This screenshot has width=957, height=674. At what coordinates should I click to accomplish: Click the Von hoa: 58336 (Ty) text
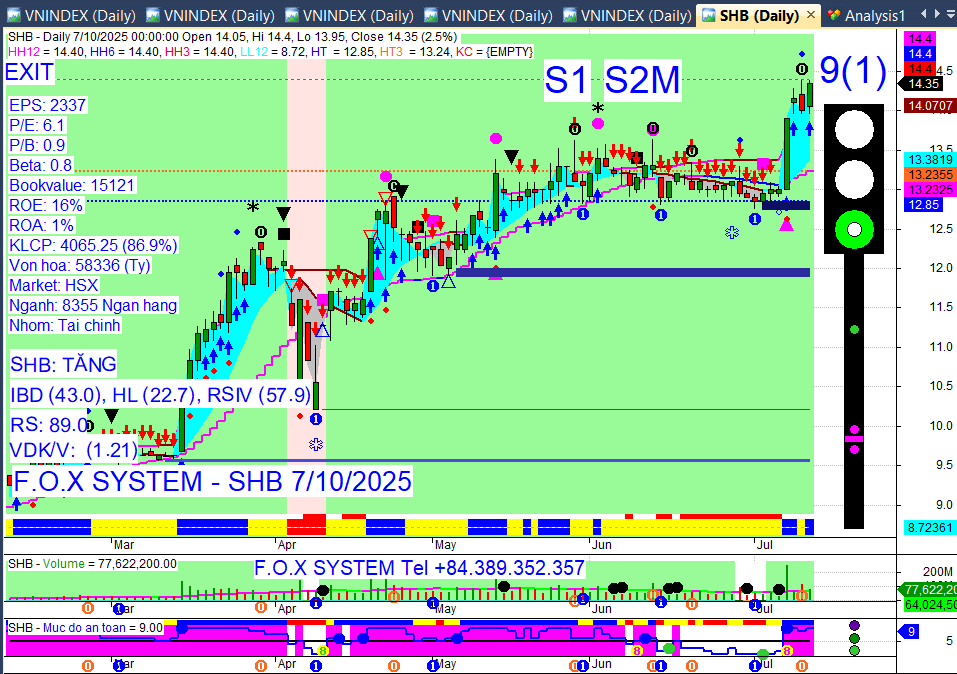point(80,266)
